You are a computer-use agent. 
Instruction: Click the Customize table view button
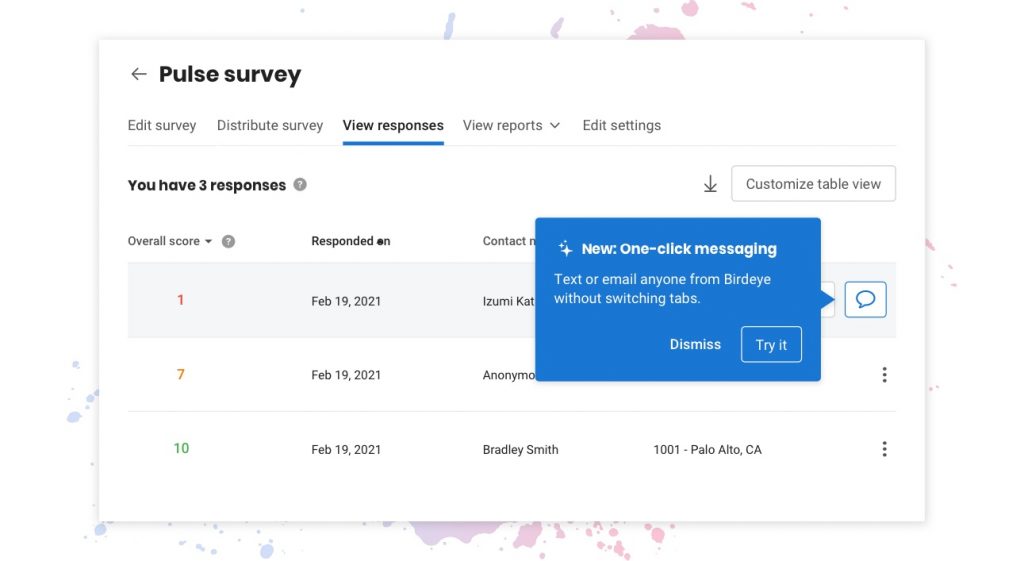tap(813, 184)
